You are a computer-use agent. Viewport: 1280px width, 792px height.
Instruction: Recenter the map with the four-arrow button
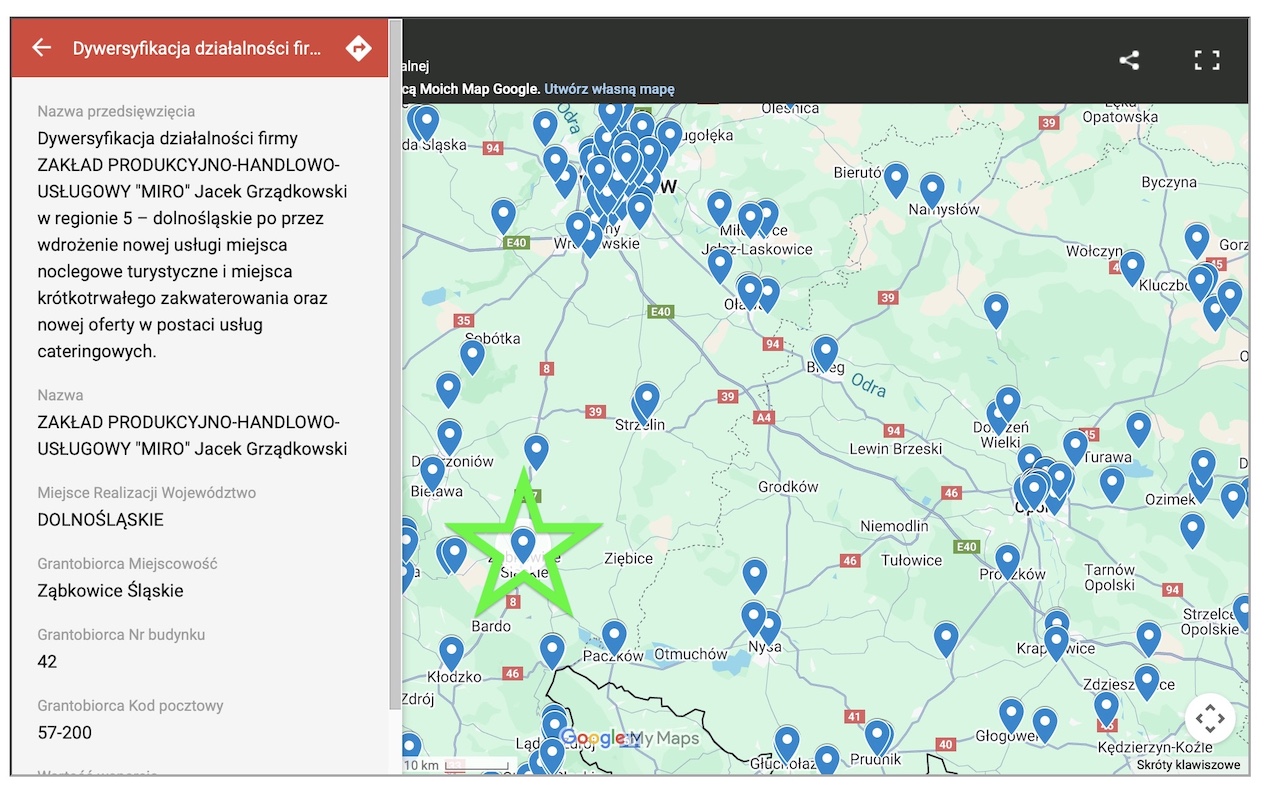1210,718
